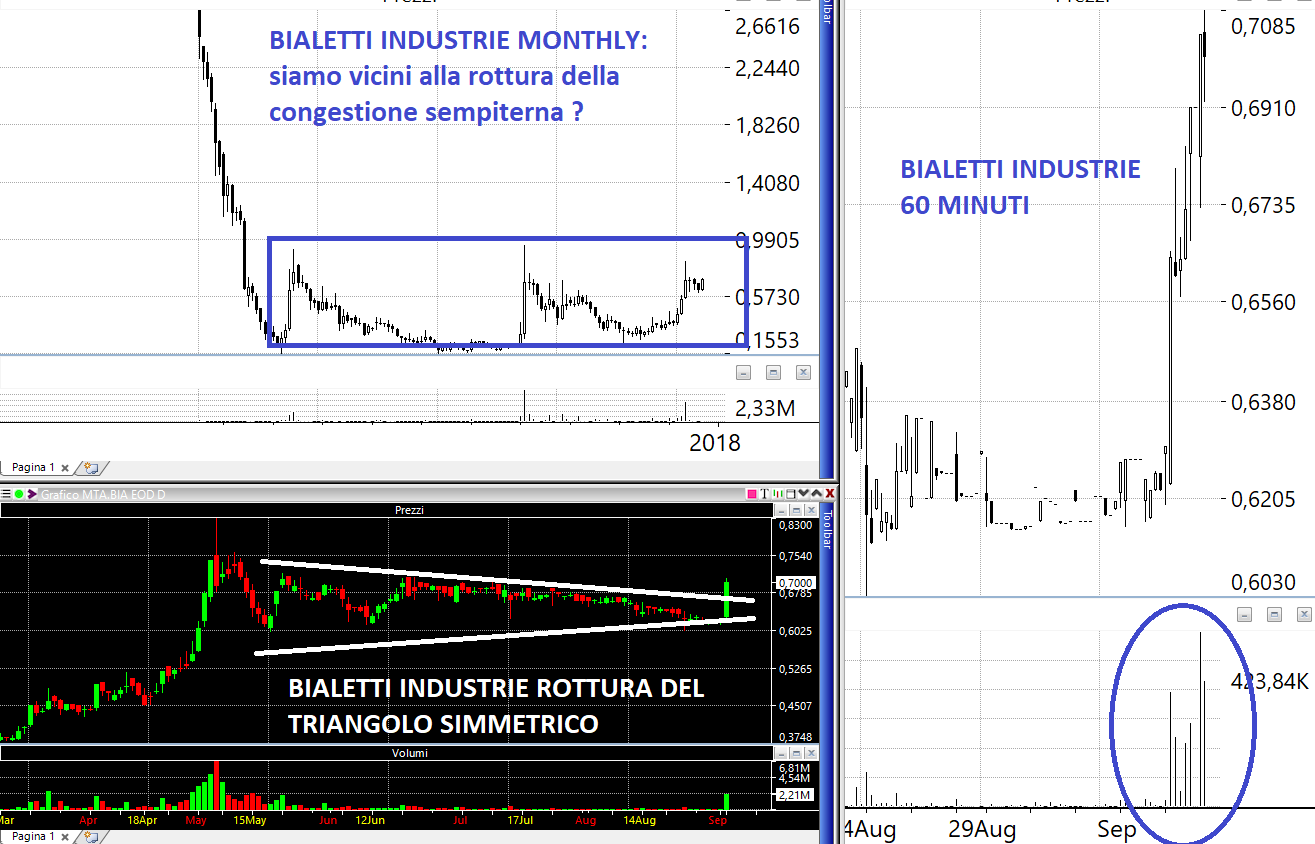Screen dimensions: 1315x844
Task: Add a new page under the monthly chart
Action: pyautogui.click(x=91, y=467)
